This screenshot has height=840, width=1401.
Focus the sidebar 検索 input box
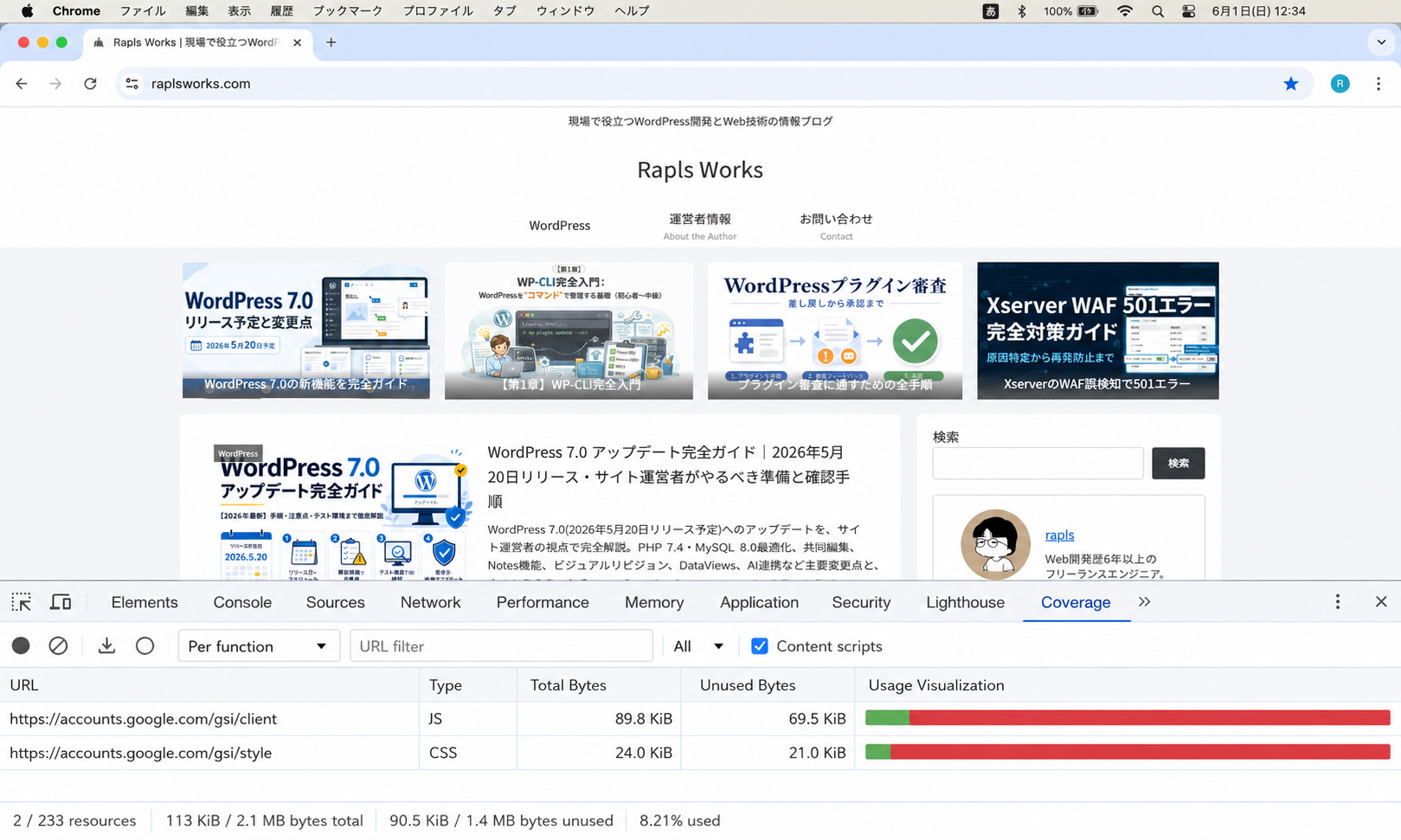click(1038, 463)
